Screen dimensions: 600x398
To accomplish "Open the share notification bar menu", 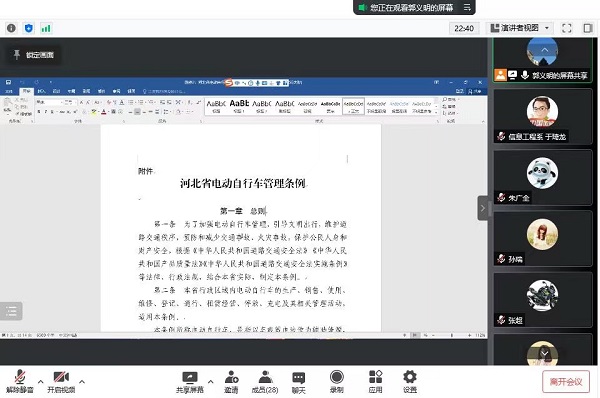I will pos(467,7).
